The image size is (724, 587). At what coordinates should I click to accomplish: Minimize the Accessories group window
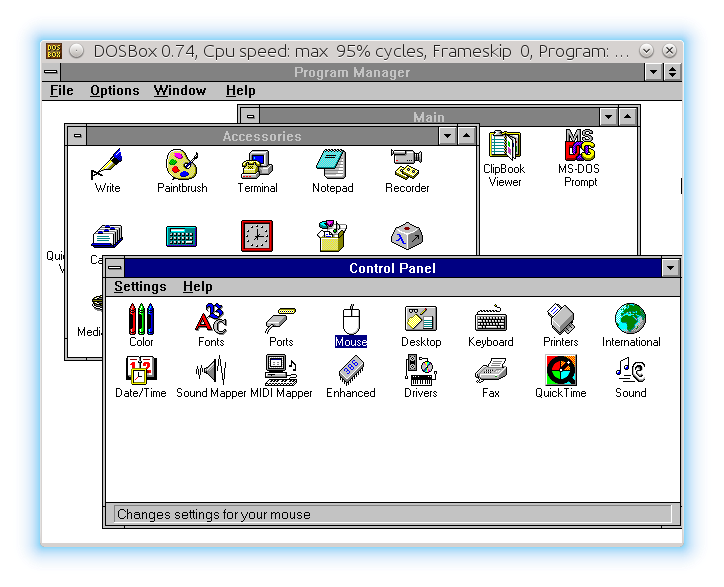tap(447, 136)
